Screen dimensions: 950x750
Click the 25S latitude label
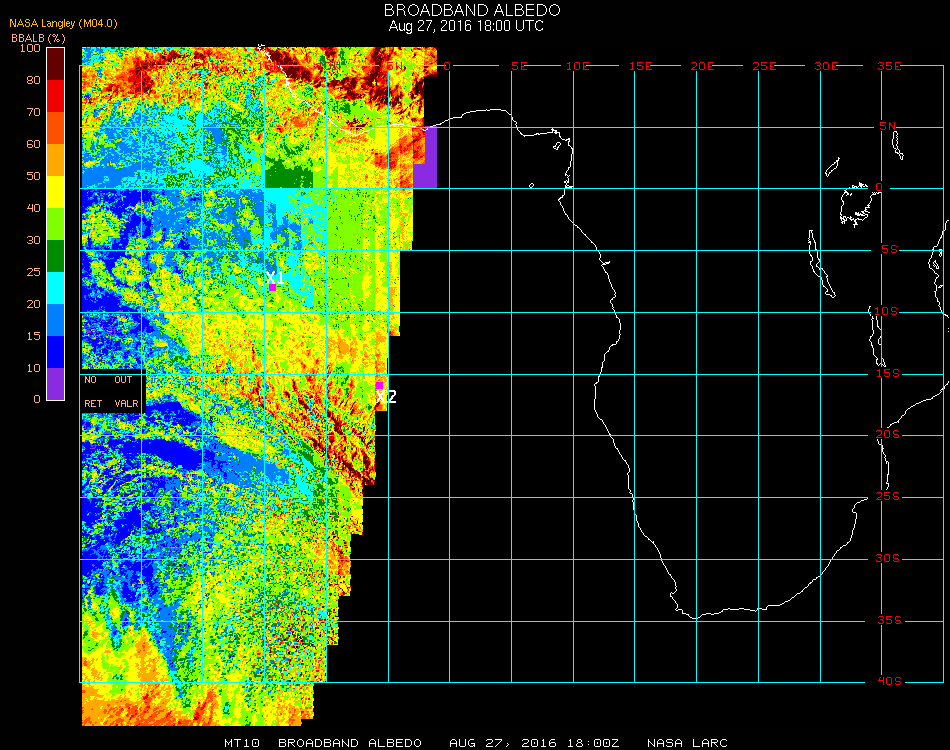tap(889, 497)
